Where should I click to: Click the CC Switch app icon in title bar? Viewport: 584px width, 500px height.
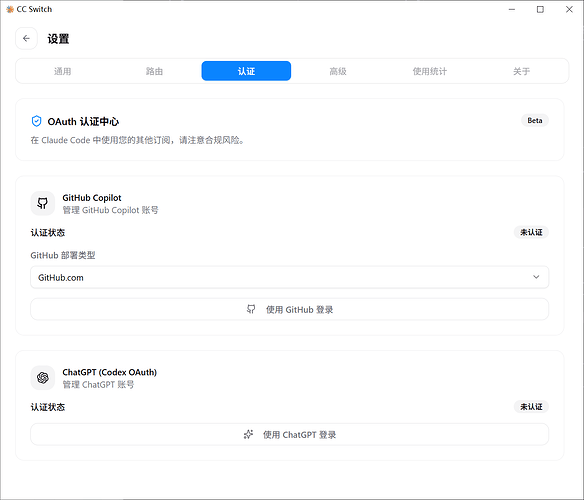pos(10,9)
